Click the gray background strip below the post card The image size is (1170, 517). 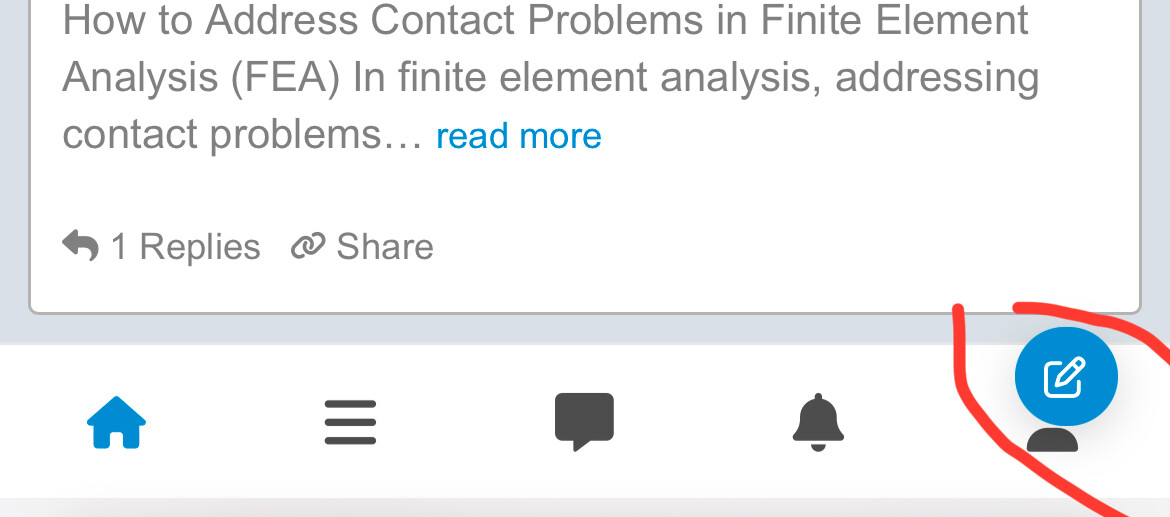[500, 330]
